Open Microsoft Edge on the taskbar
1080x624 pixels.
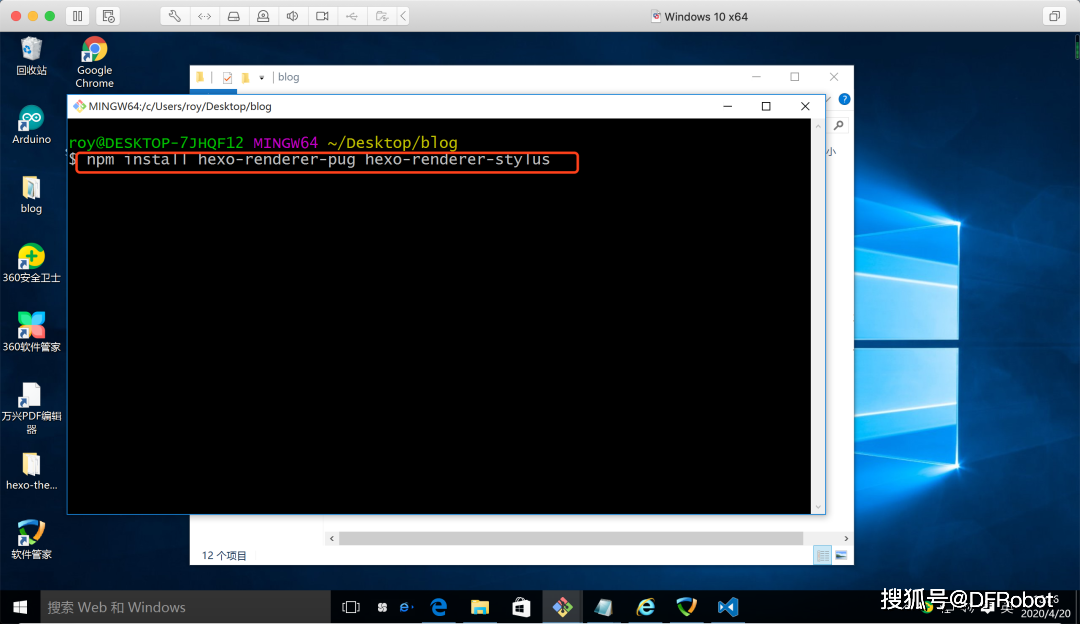tap(439, 607)
